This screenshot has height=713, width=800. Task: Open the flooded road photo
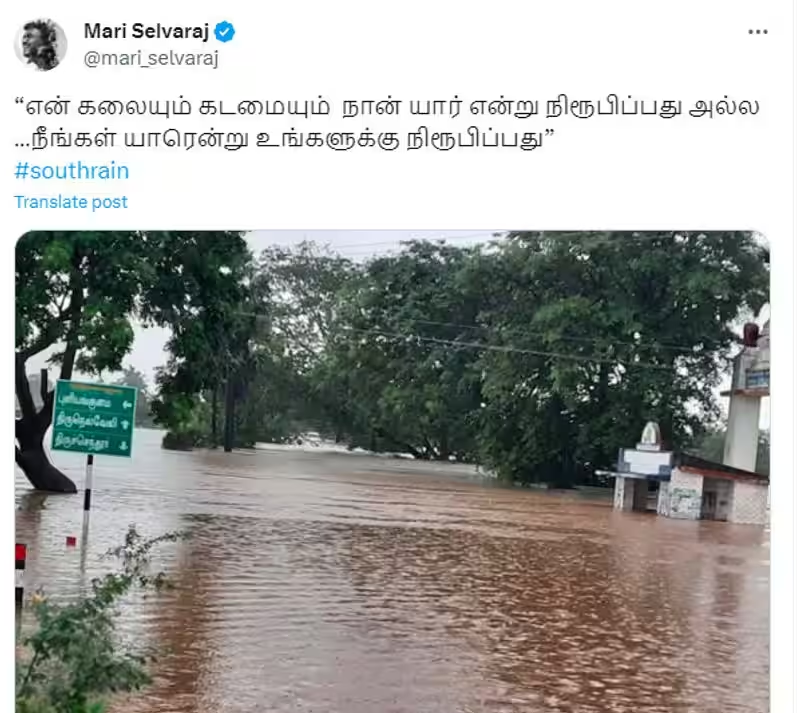point(392,472)
